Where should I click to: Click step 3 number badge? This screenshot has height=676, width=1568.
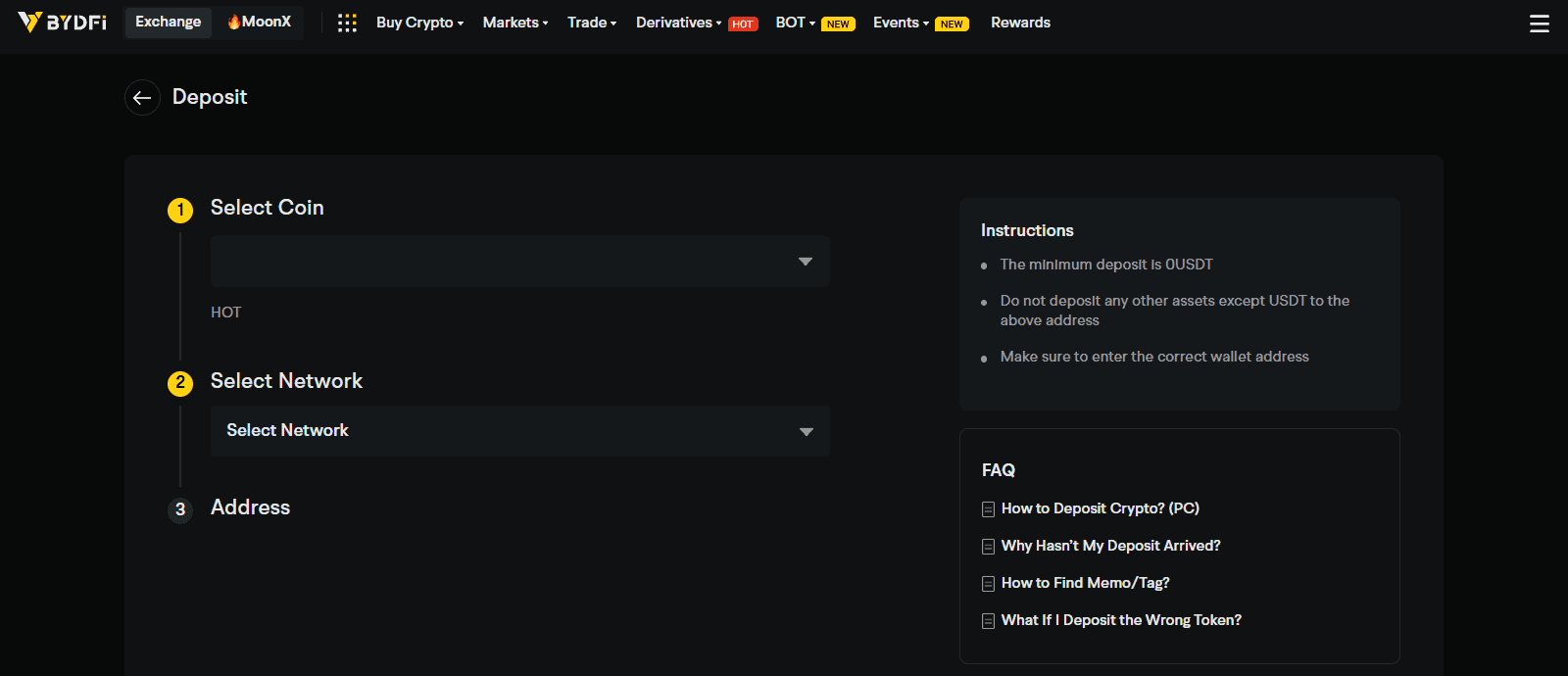pos(180,509)
